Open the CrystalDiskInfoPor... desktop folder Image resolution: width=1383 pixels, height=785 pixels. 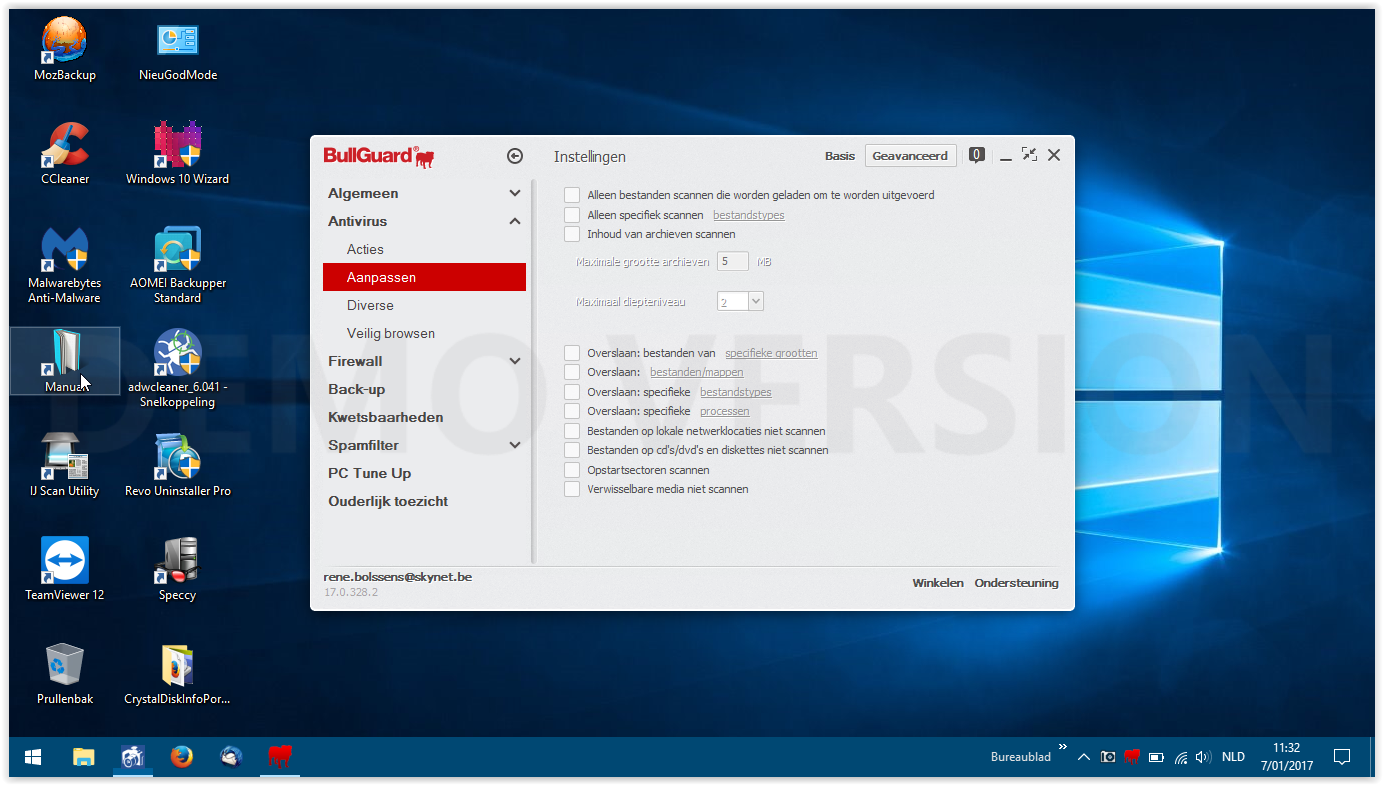point(178,674)
